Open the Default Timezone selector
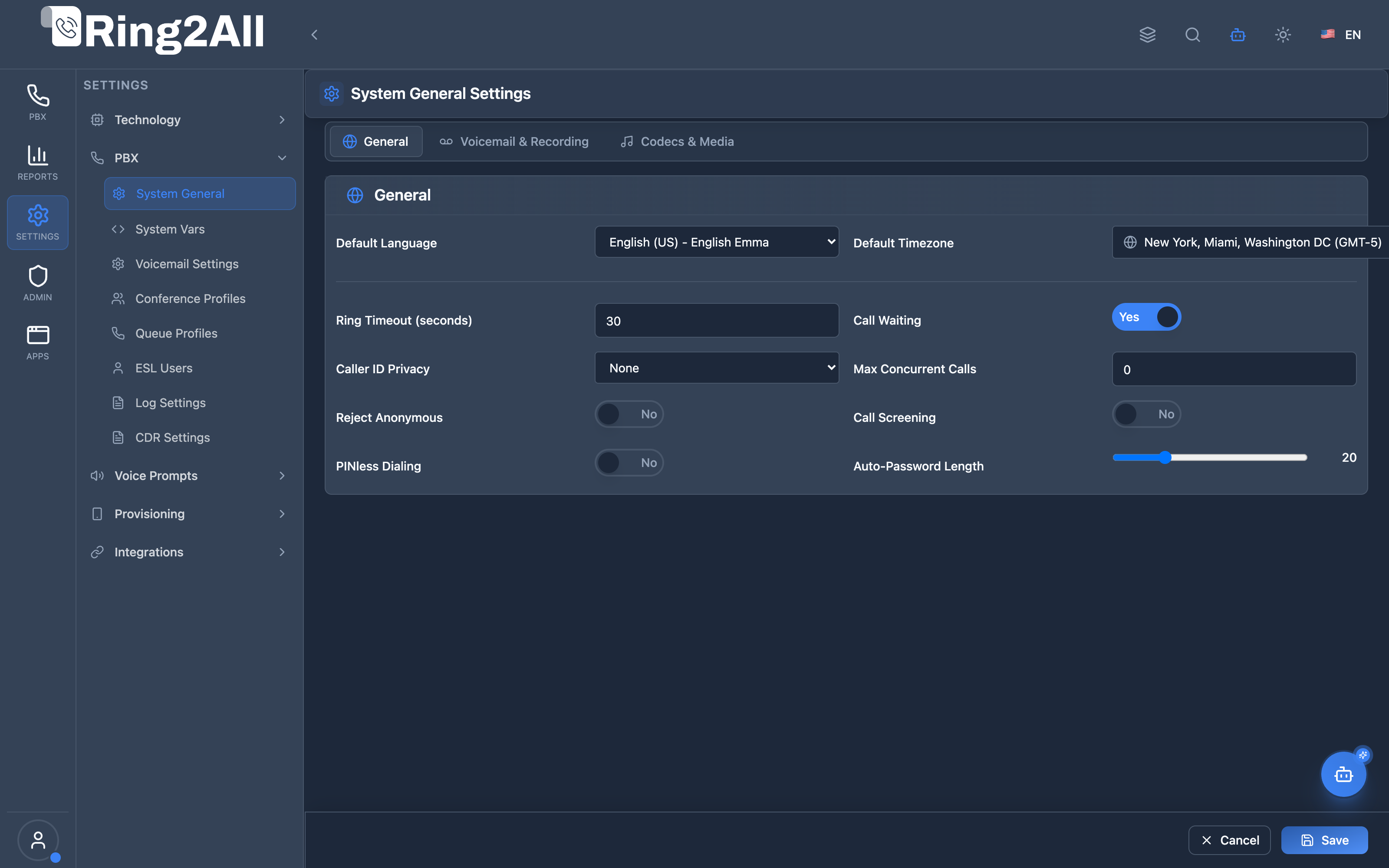The width and height of the screenshot is (1389, 868). 1250,242
